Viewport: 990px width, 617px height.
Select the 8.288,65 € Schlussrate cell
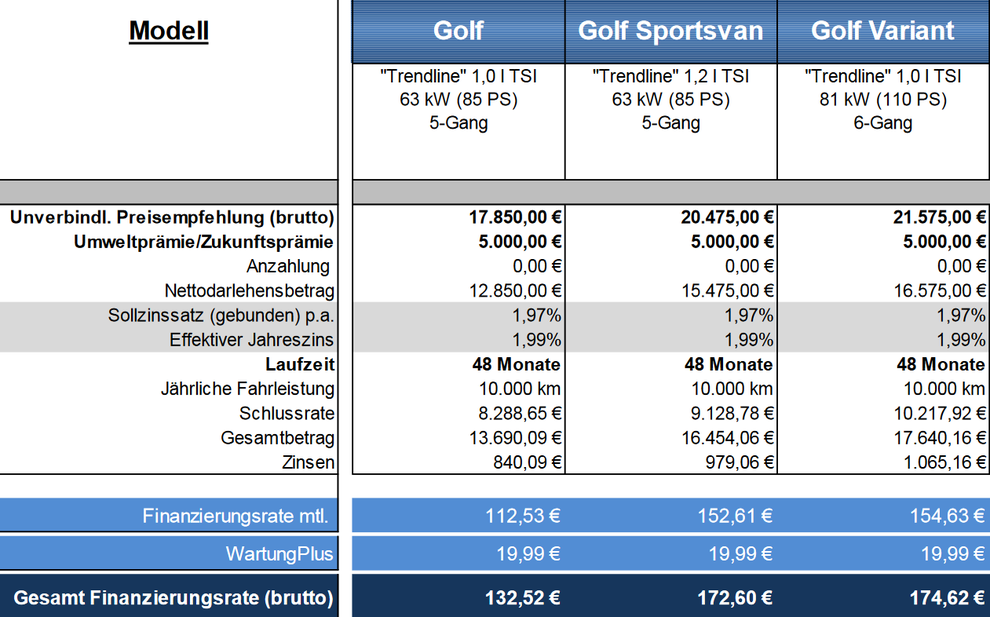[x=520, y=413]
